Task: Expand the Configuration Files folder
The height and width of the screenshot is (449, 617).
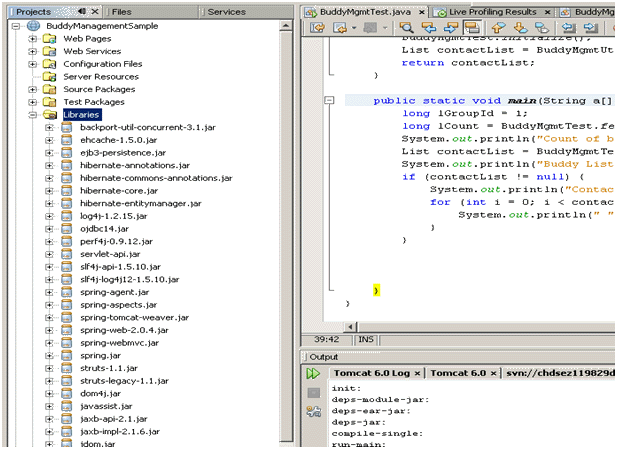Action: (33, 64)
